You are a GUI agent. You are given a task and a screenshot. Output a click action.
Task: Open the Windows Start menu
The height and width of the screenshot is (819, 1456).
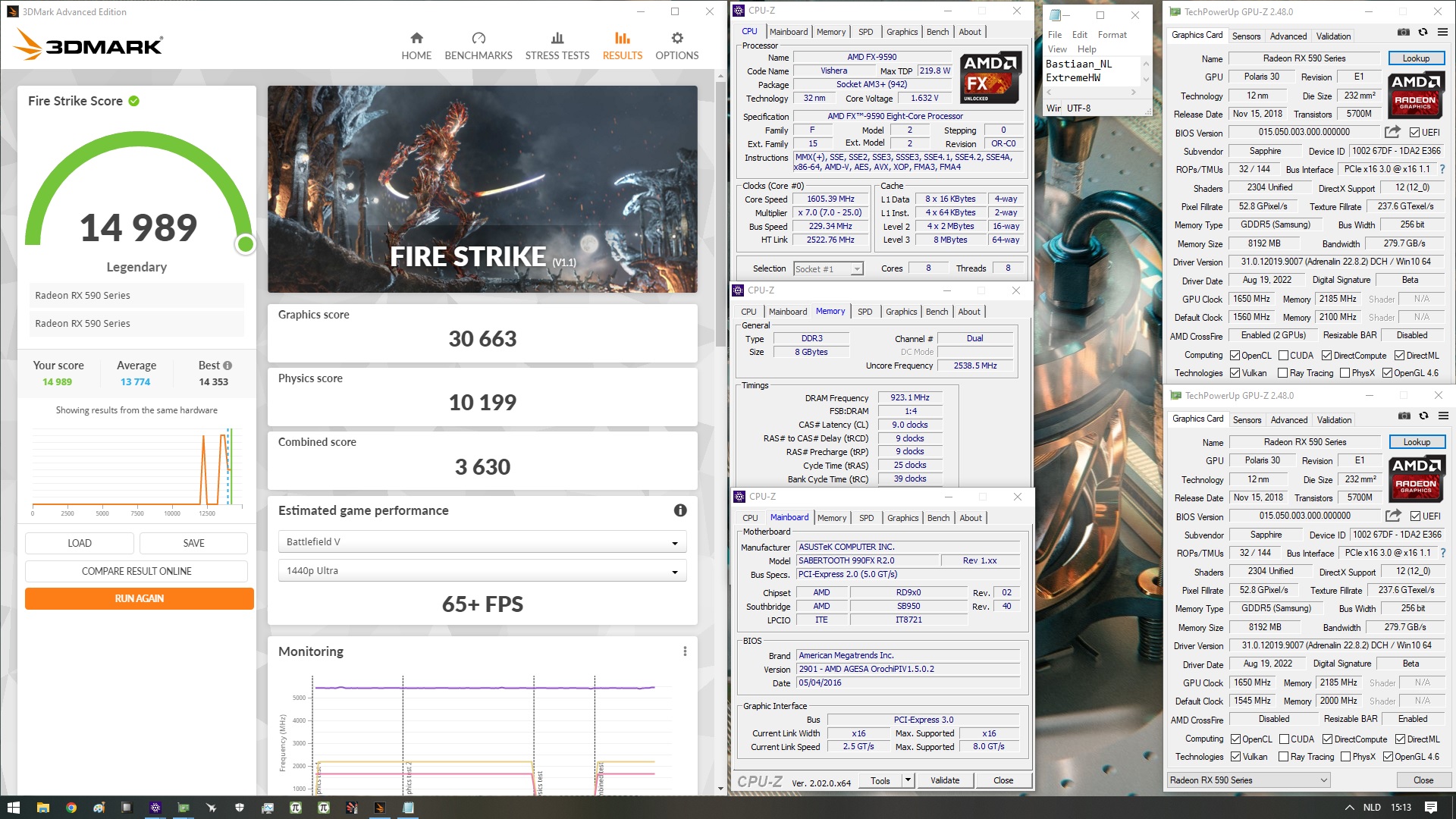coord(13,808)
